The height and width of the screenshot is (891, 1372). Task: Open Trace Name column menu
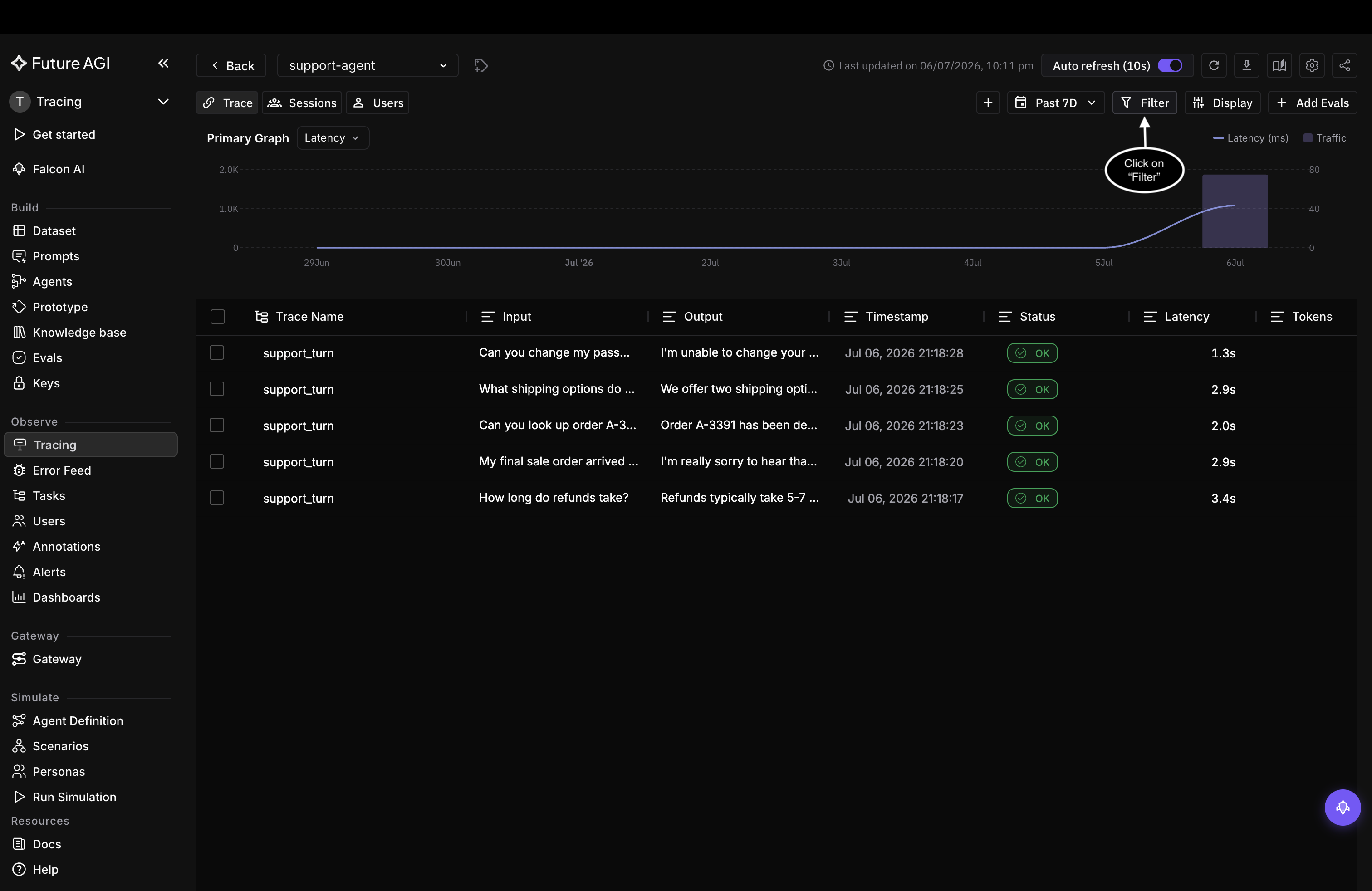coord(261,316)
